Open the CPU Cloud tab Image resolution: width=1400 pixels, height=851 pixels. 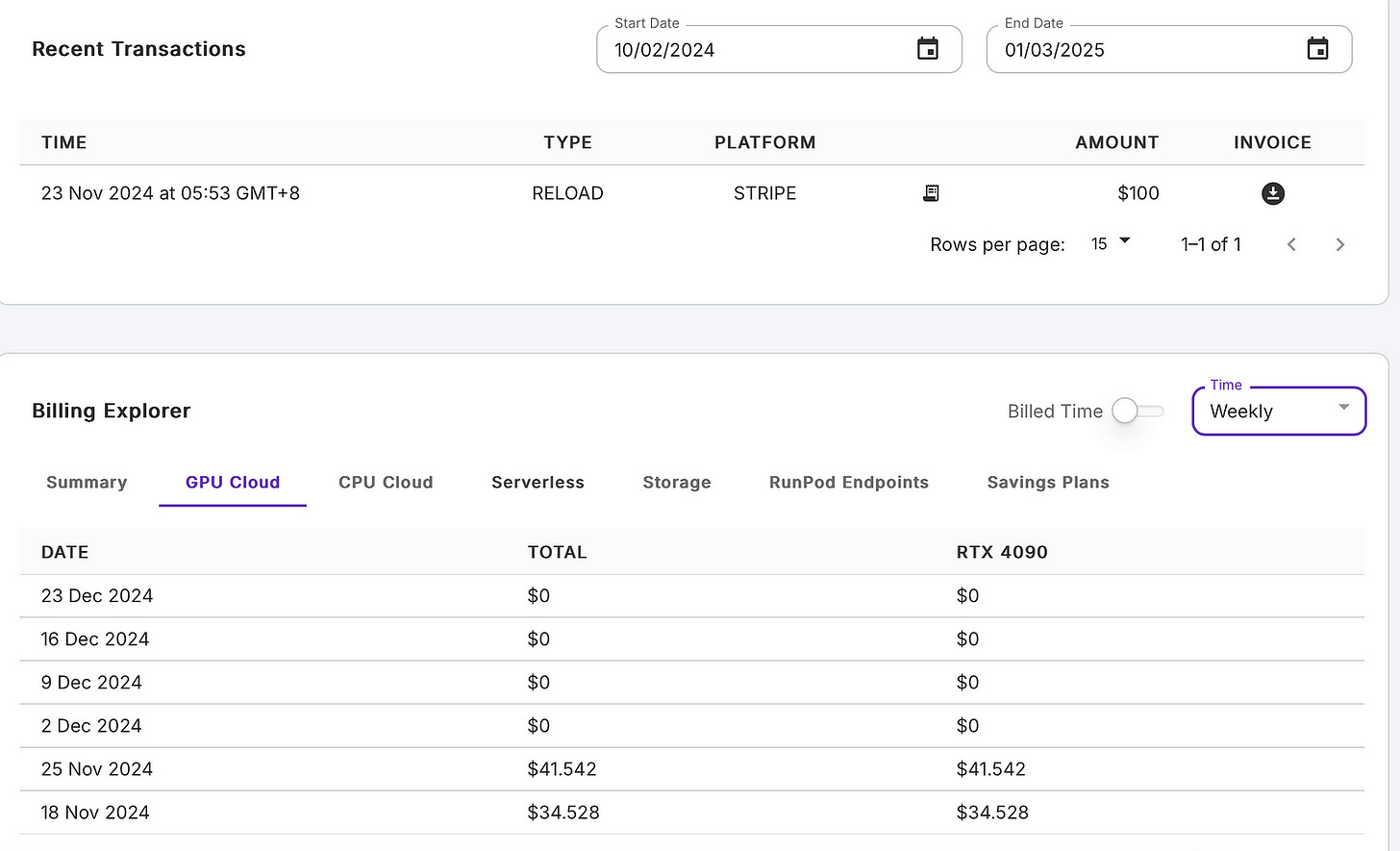(386, 482)
